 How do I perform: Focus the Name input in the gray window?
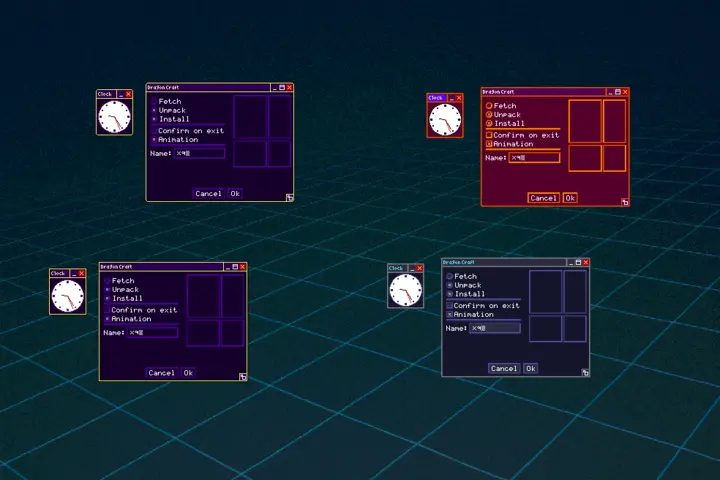click(x=494, y=328)
